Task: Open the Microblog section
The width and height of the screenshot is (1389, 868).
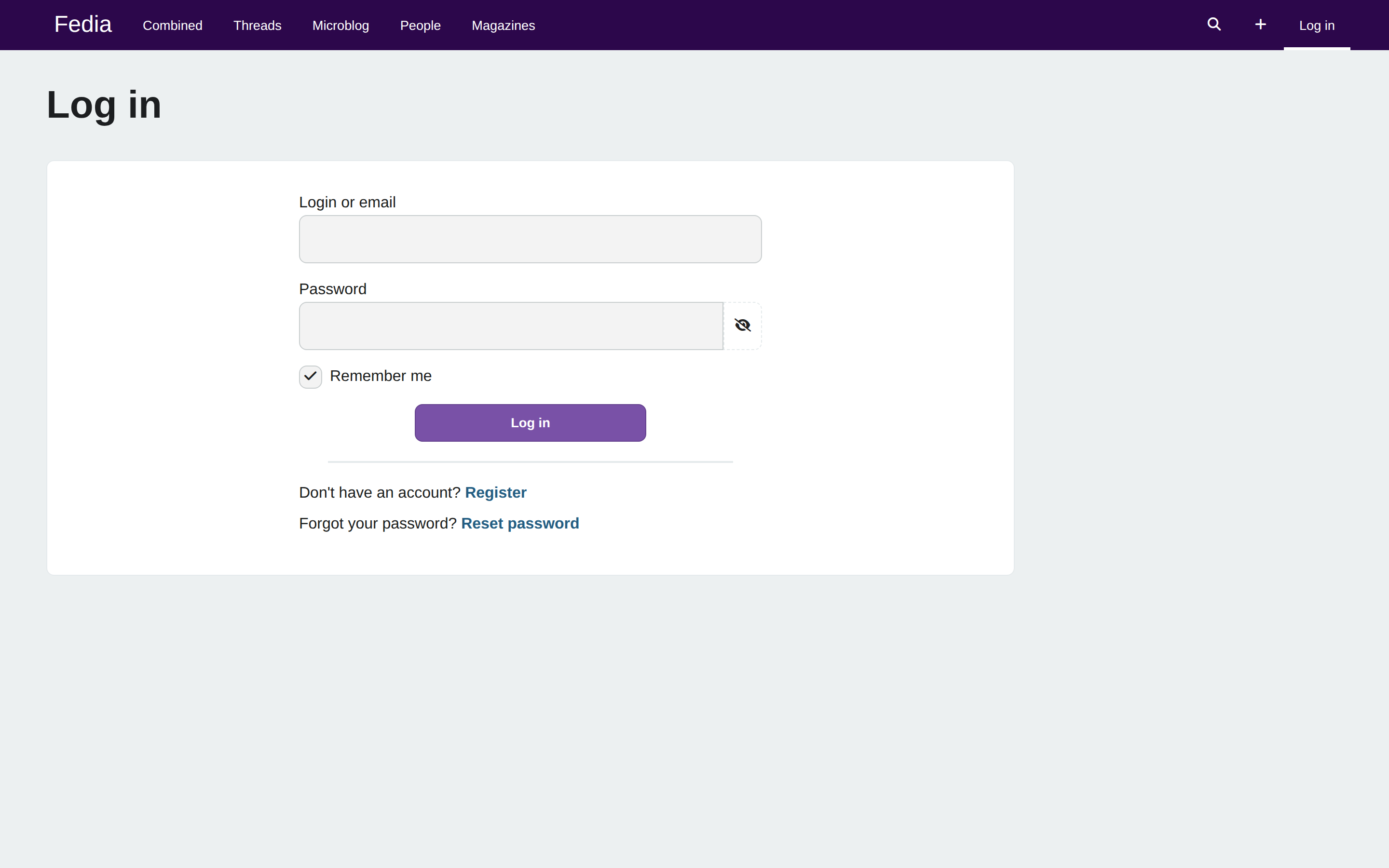Action: click(340, 25)
